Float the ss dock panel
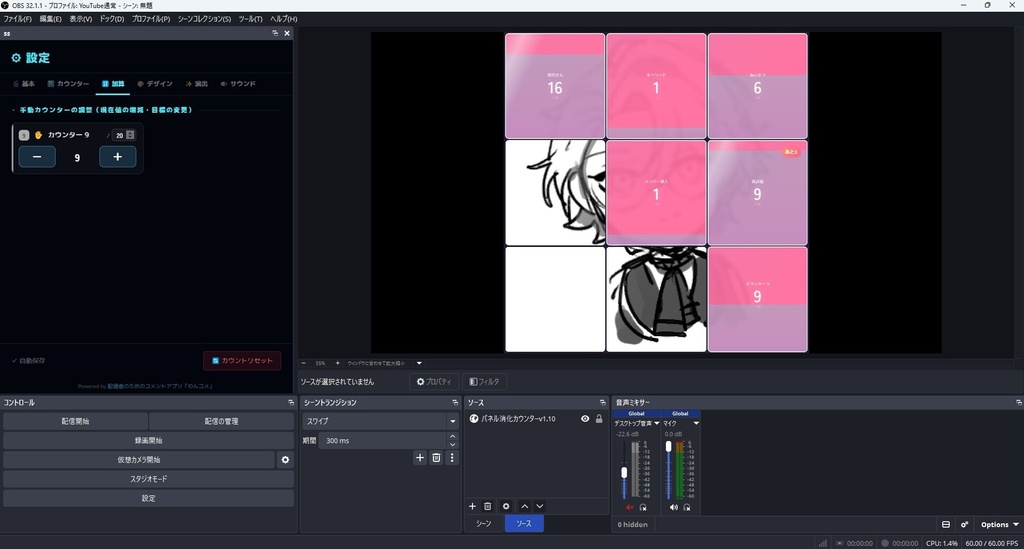Screen dimensions: 1024x549 point(275,33)
